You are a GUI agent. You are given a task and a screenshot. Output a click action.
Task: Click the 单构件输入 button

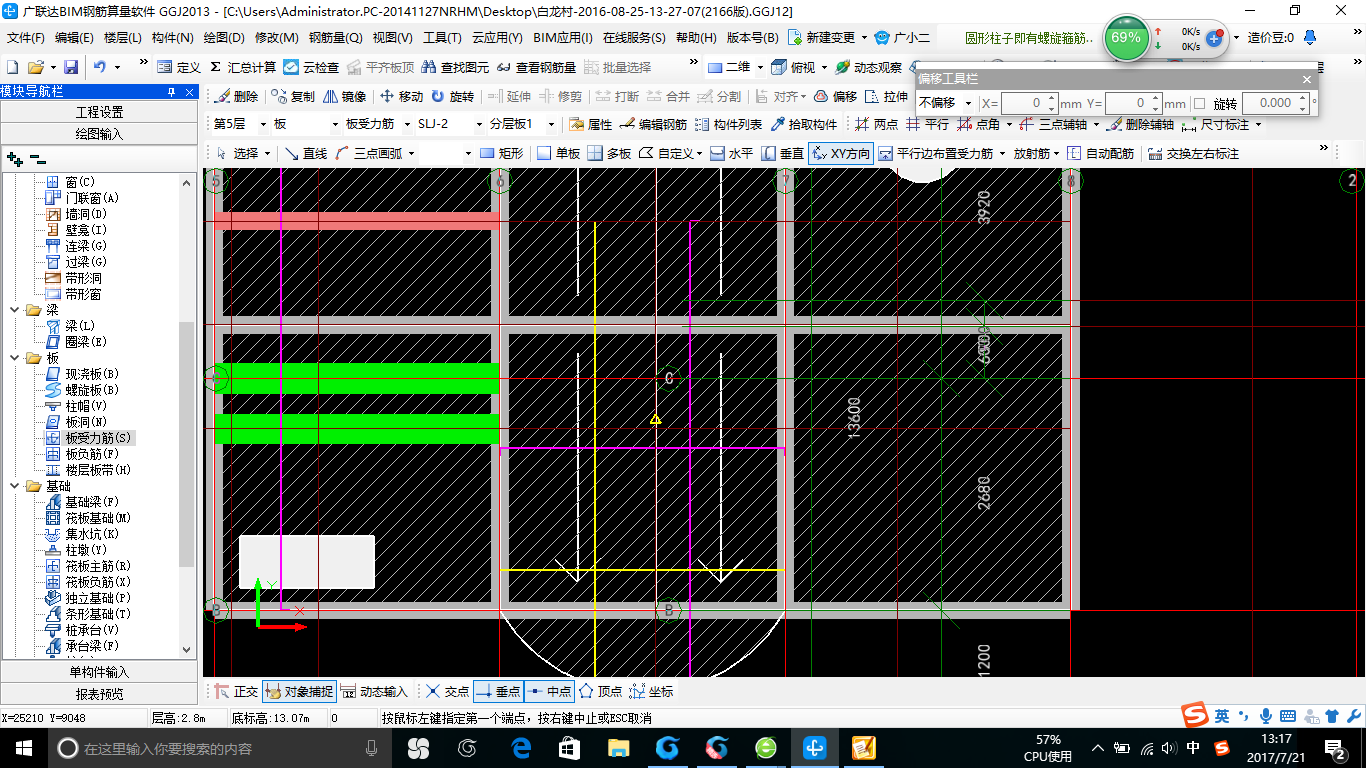99,672
